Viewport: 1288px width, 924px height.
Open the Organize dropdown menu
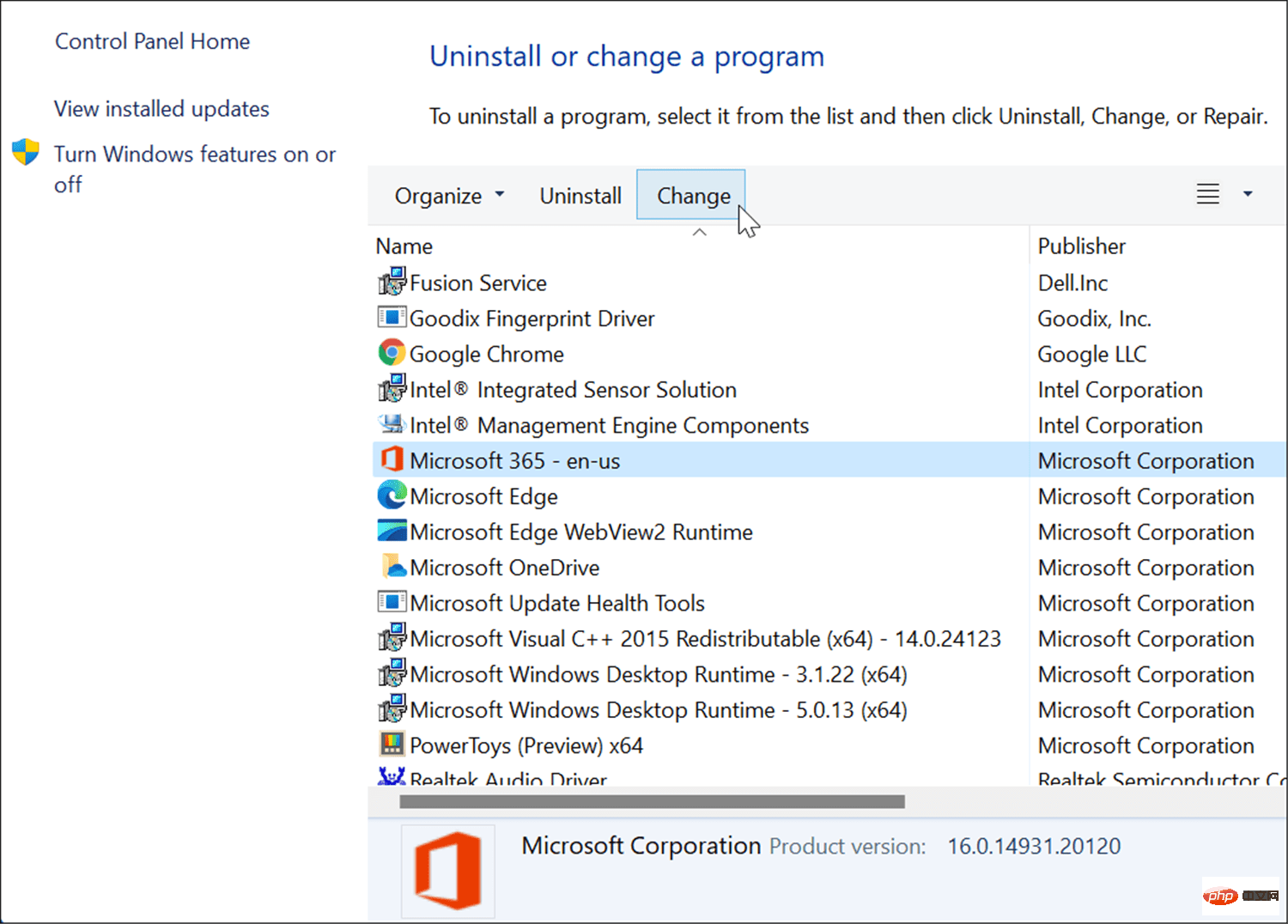(449, 196)
